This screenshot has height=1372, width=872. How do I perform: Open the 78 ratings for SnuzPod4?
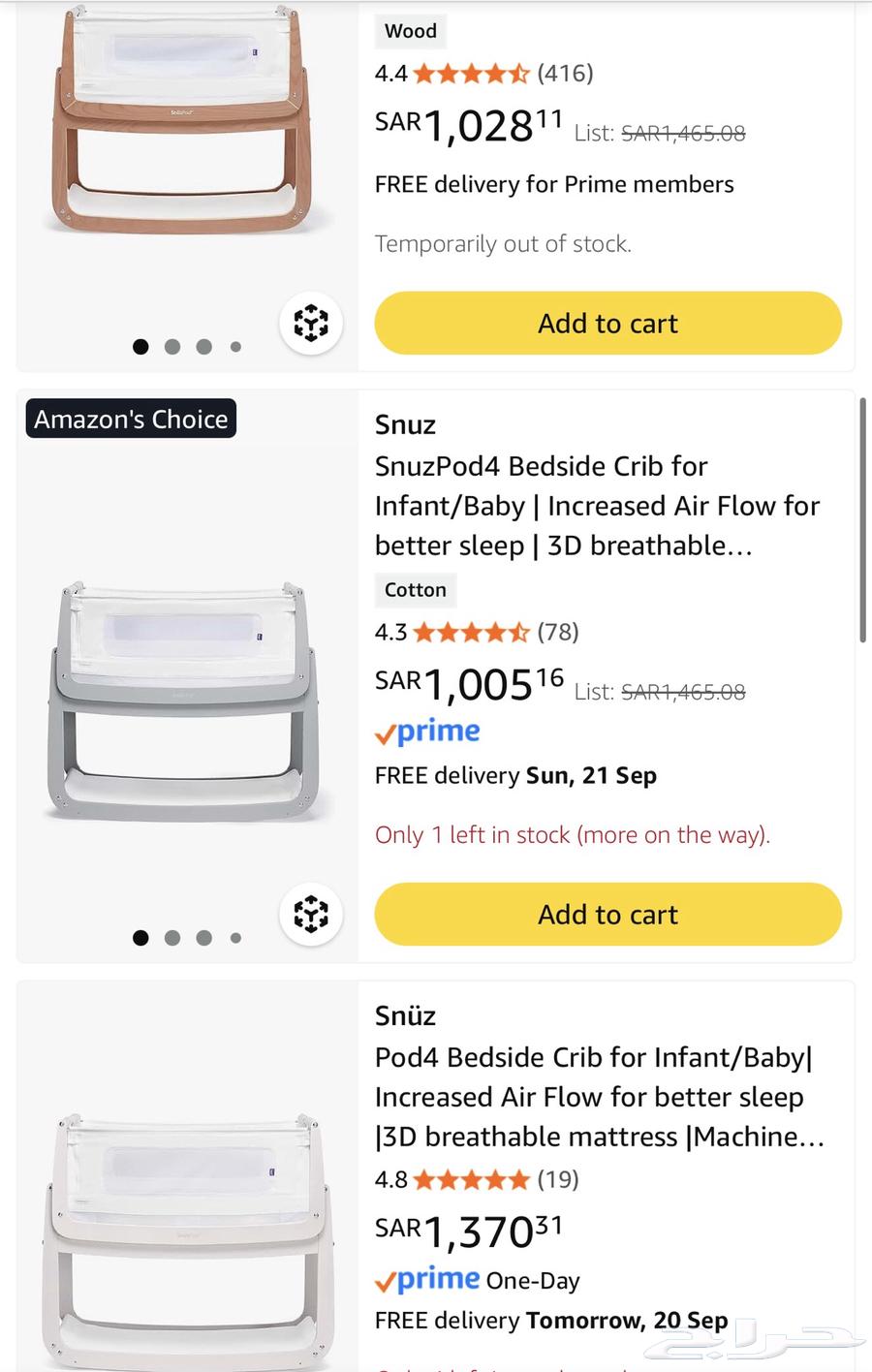click(x=558, y=632)
